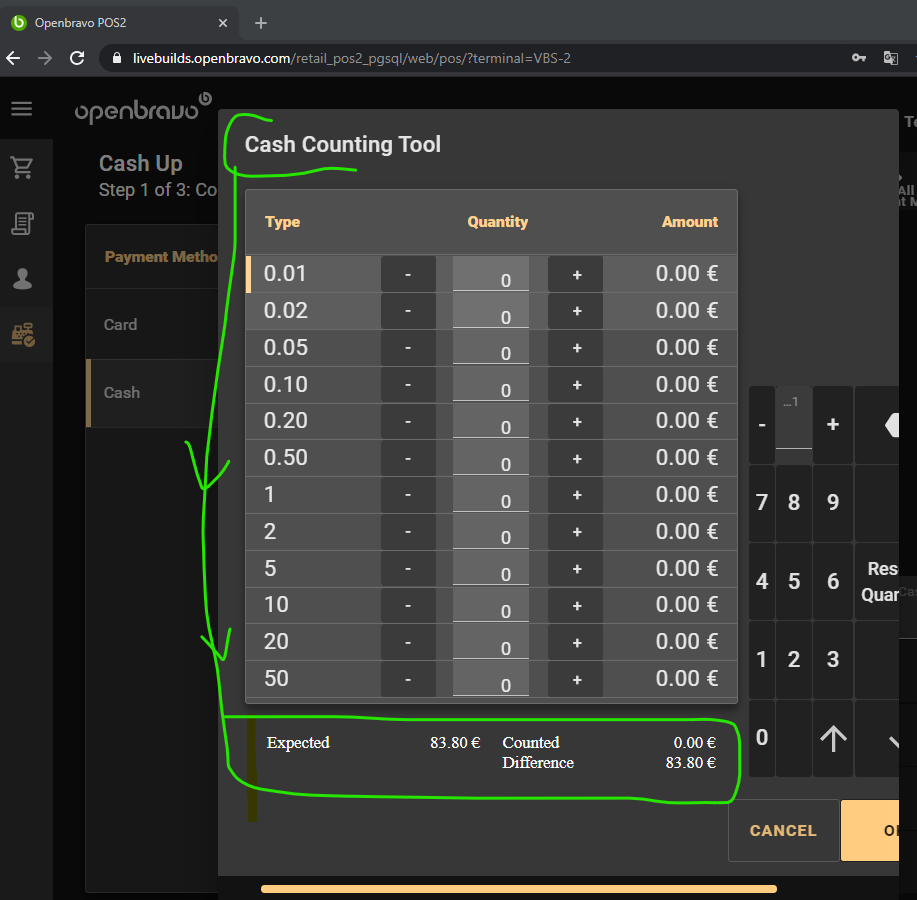The image size is (917, 900).
Task: Select the Cash payment method
Action: 150,393
